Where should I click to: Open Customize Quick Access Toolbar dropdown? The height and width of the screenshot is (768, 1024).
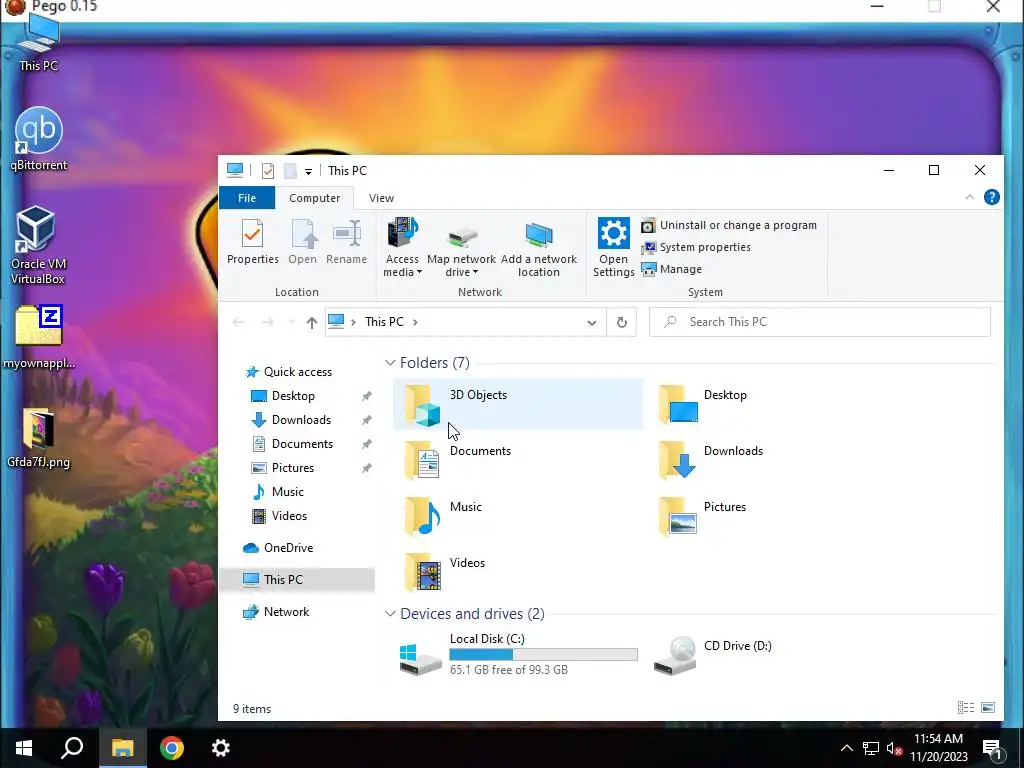coord(308,172)
